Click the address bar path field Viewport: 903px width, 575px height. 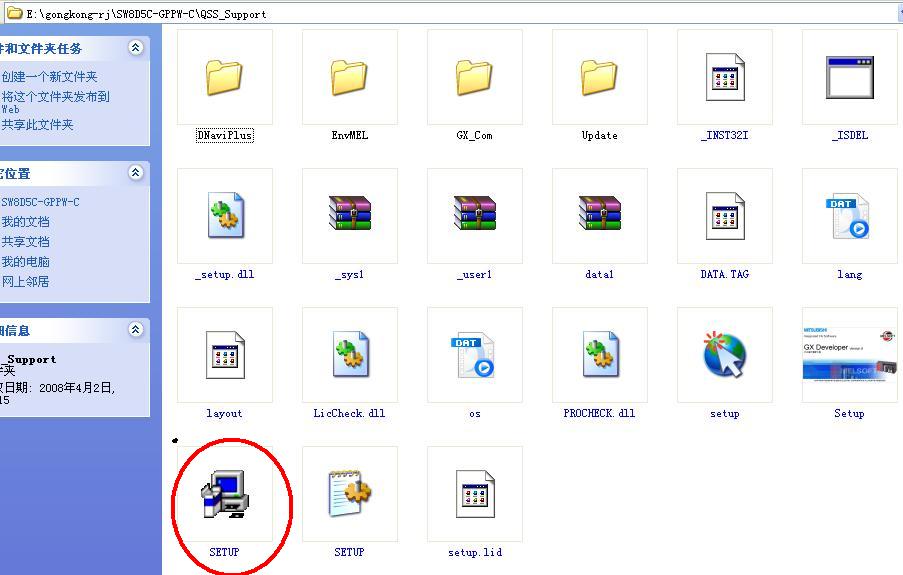(x=400, y=14)
